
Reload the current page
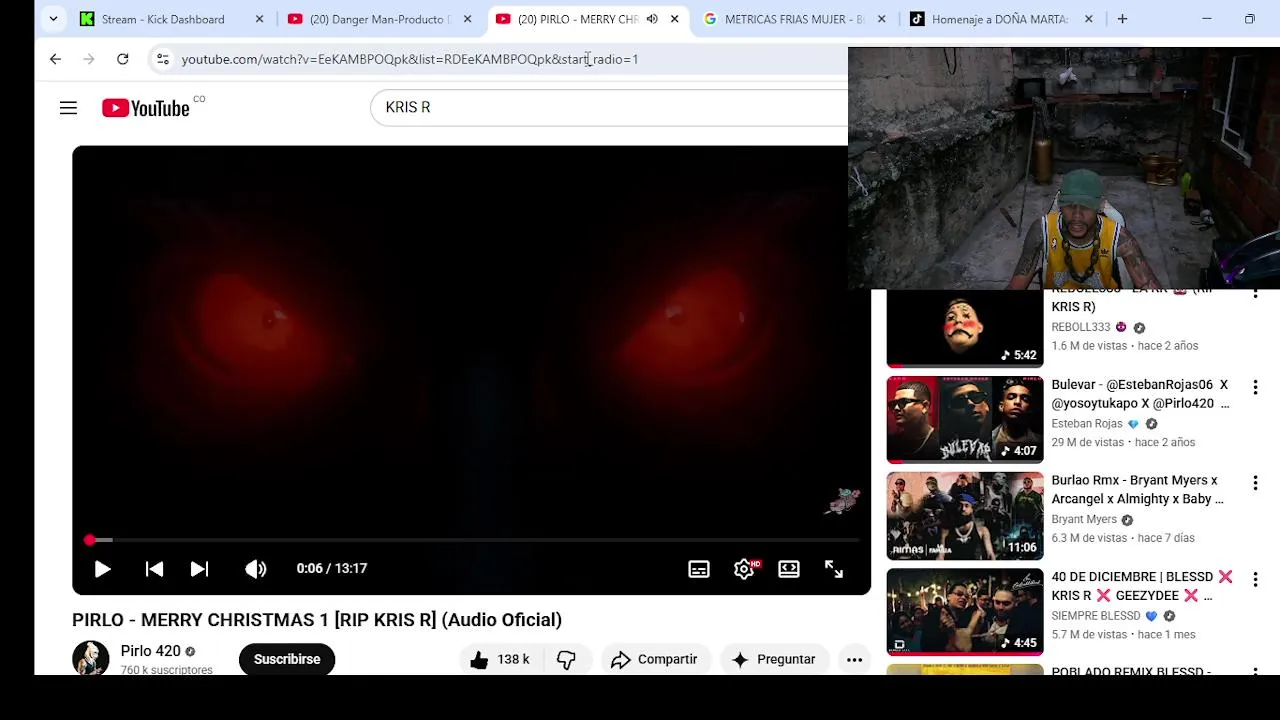(x=122, y=59)
